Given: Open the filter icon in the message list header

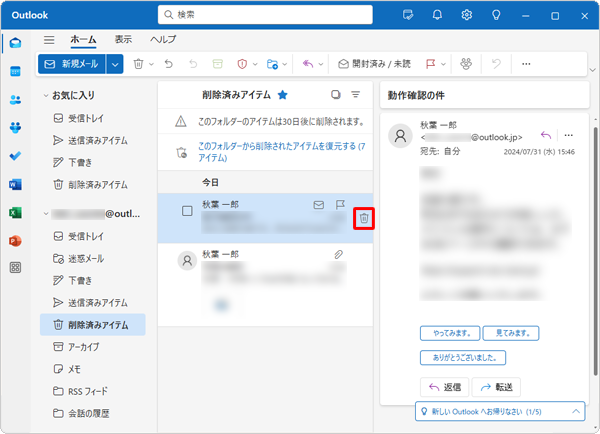Looking at the screenshot, I should 355,95.
